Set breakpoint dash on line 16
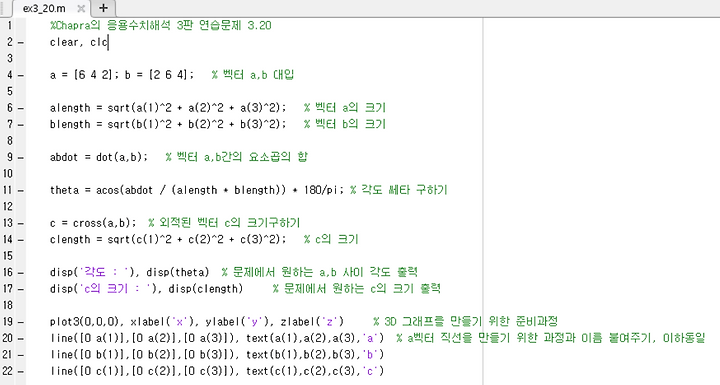Image resolution: width=720 pixels, height=385 pixels. (x=21, y=273)
